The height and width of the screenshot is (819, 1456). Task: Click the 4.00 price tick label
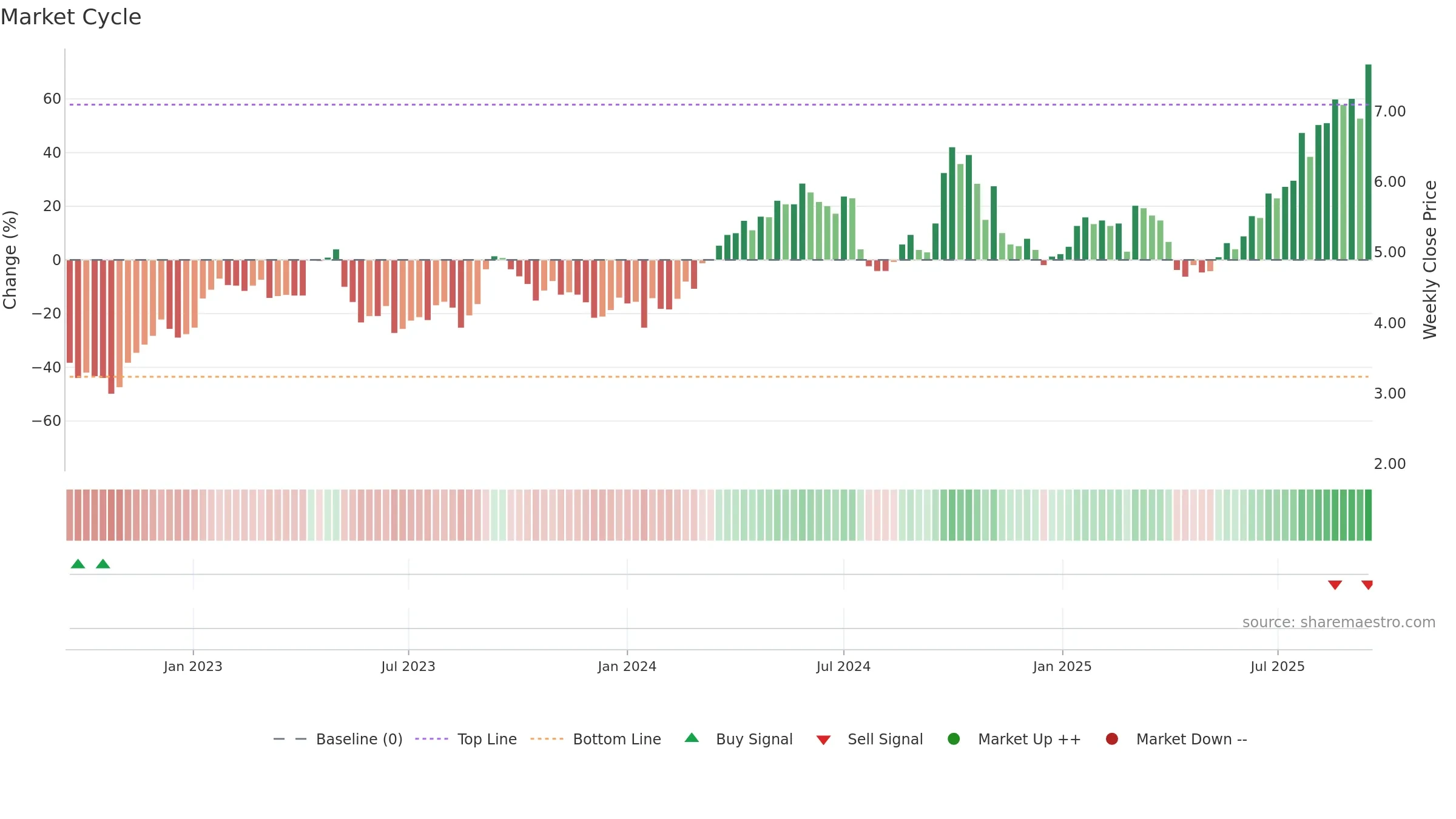1390,323
